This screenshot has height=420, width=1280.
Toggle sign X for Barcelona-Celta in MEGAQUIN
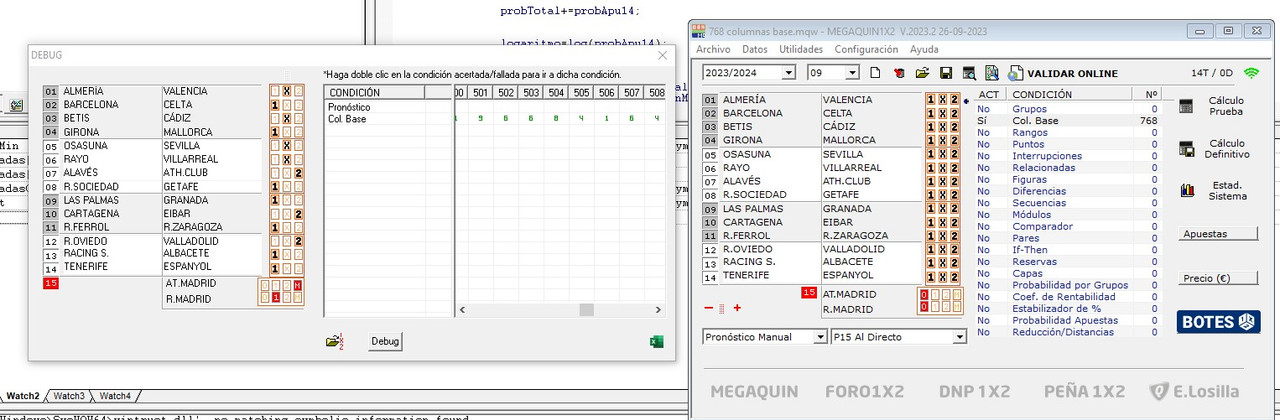pyautogui.click(x=942, y=113)
